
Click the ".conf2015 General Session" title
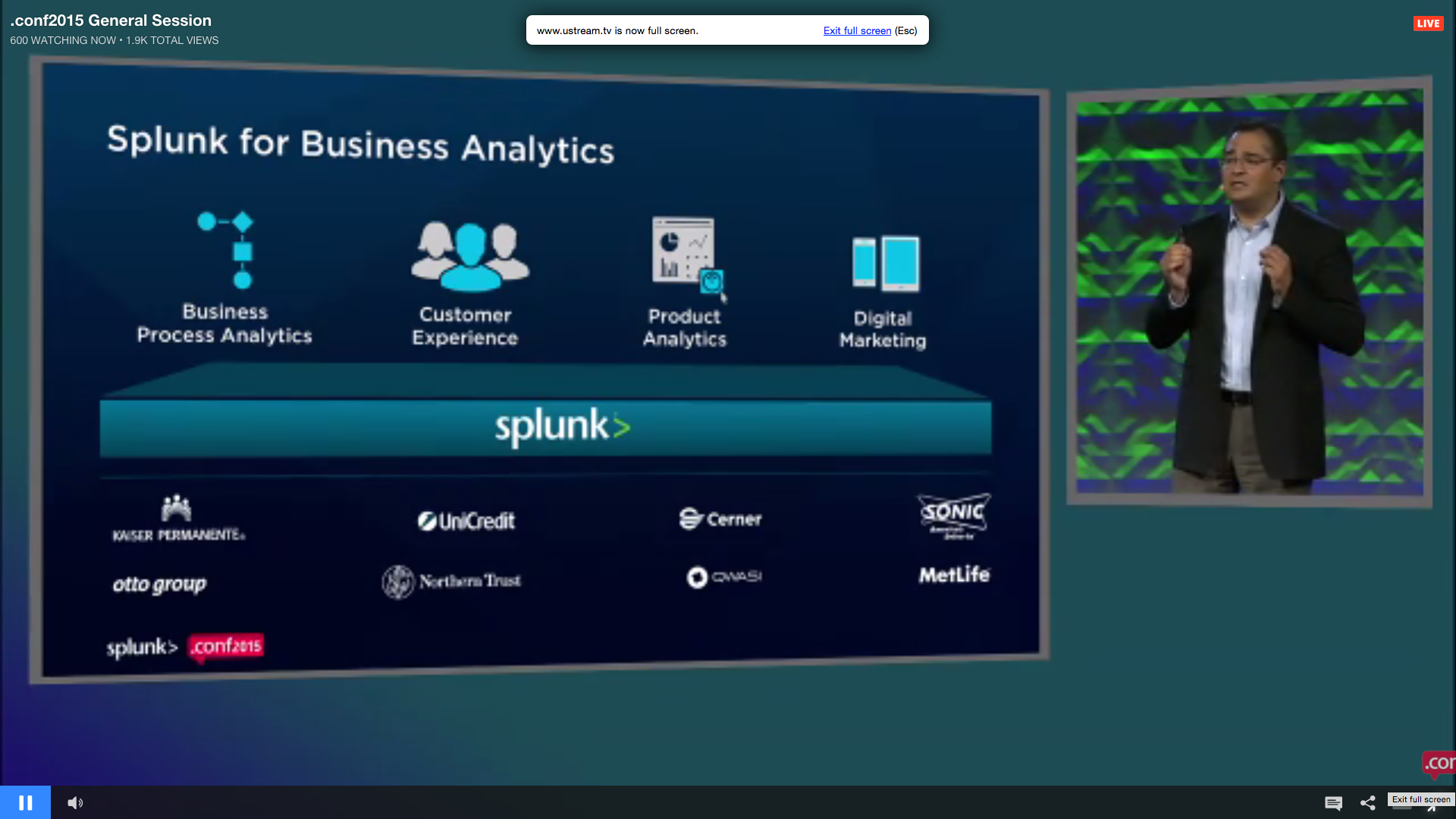tap(111, 20)
